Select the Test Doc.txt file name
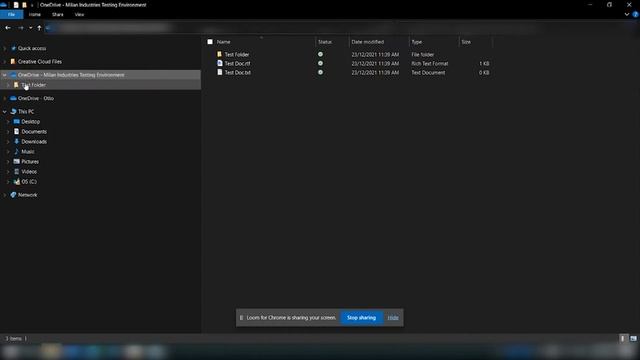The image size is (640, 360). pyautogui.click(x=238, y=72)
